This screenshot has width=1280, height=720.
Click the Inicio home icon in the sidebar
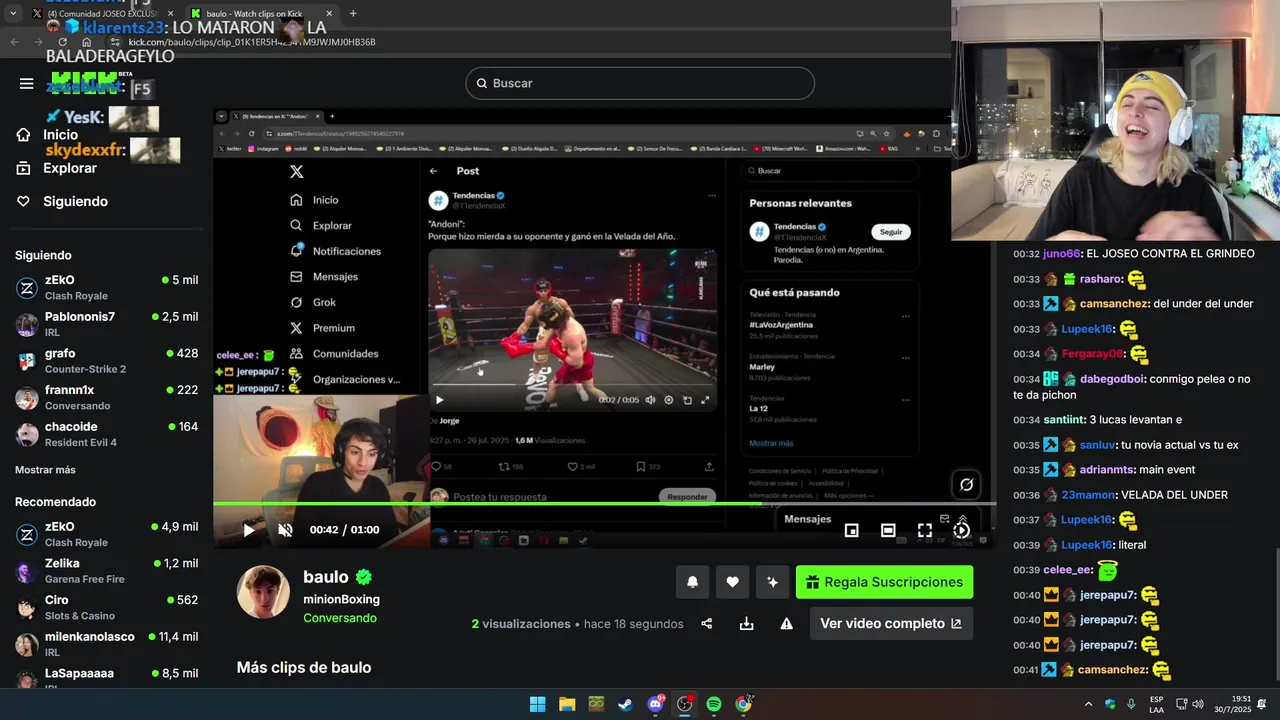23,135
